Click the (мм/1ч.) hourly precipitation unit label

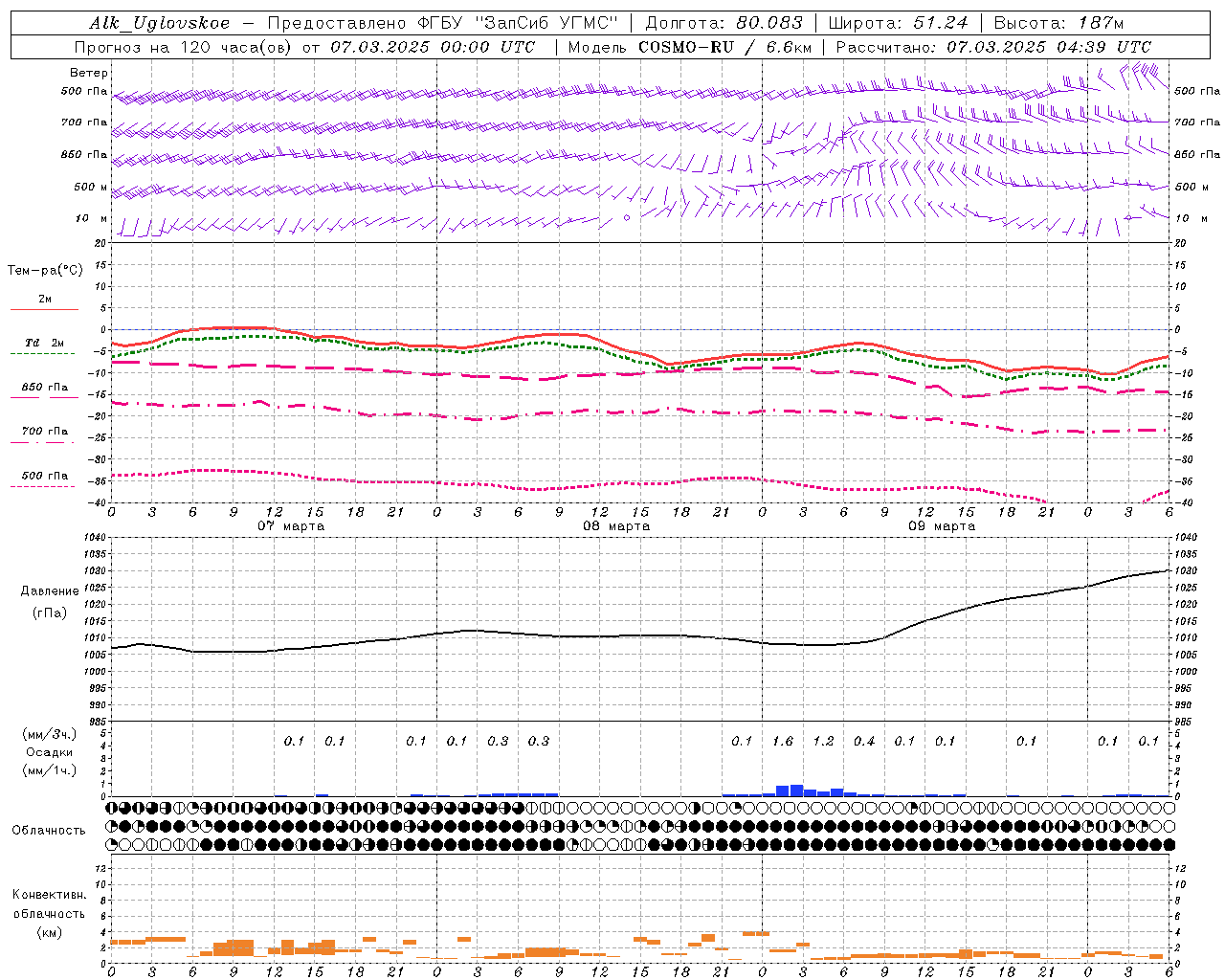pyautogui.click(x=50, y=770)
